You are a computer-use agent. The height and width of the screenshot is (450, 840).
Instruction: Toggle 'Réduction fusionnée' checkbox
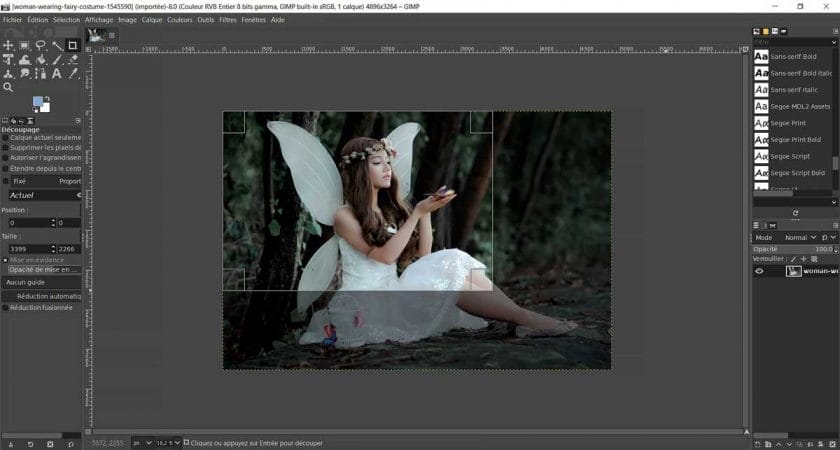point(5,308)
